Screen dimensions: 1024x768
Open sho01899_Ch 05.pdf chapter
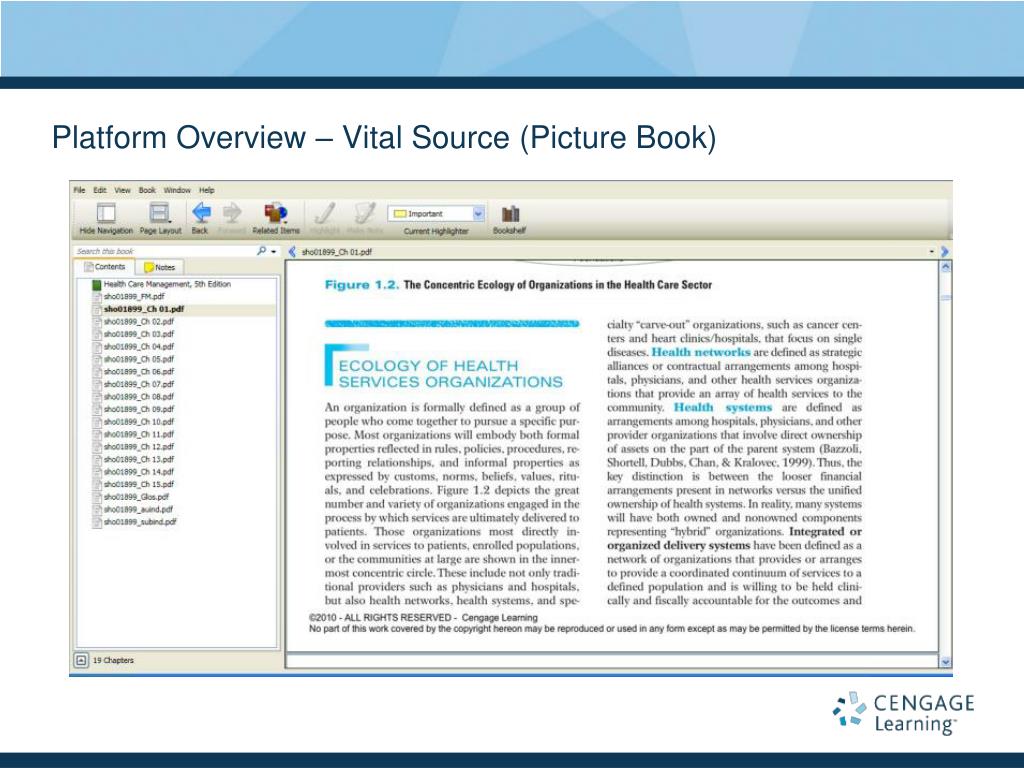coord(134,359)
